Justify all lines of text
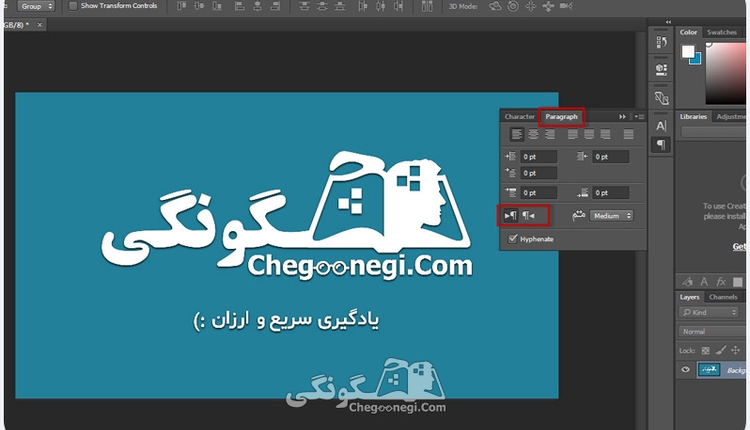750x430 pixels. click(x=629, y=134)
